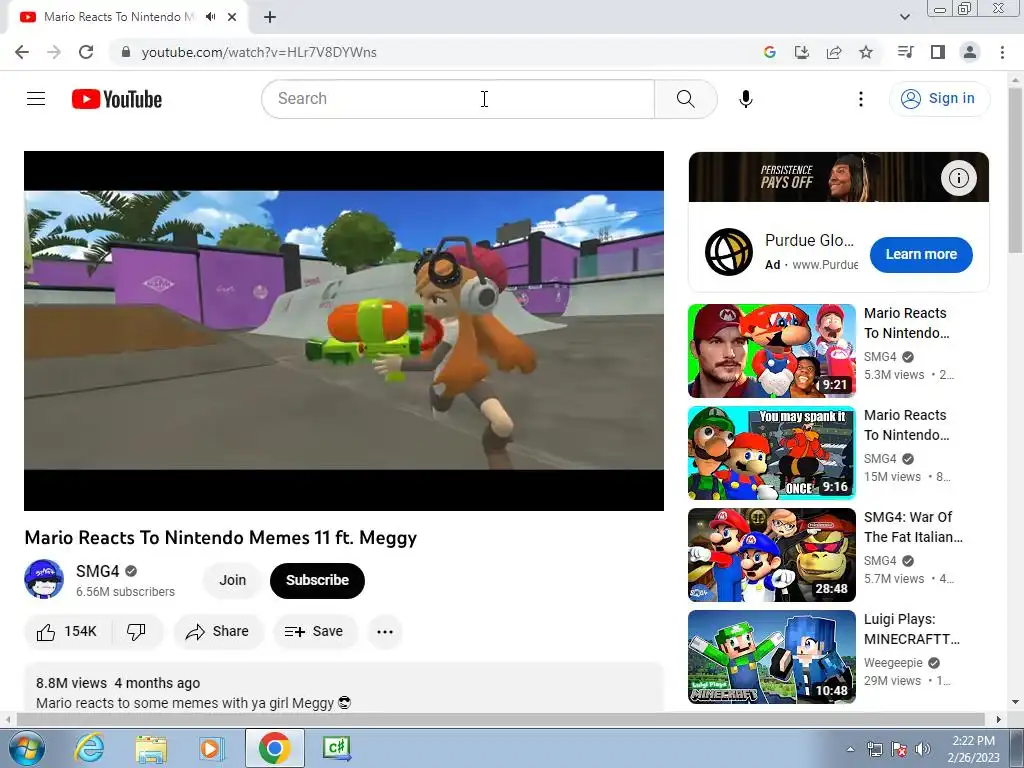Image resolution: width=1024 pixels, height=768 pixels.
Task: Open a new tab with plus button
Action: click(270, 18)
